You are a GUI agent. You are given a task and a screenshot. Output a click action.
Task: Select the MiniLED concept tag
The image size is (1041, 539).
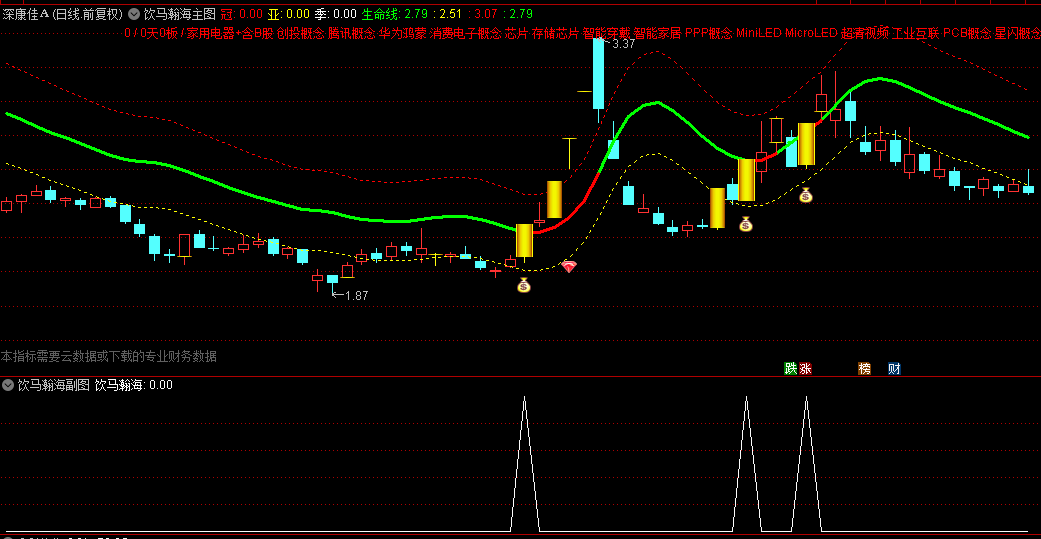tap(759, 33)
